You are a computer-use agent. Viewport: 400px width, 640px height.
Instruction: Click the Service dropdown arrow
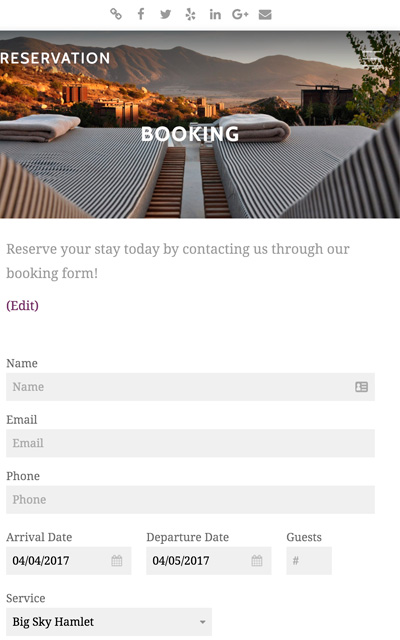click(x=202, y=622)
